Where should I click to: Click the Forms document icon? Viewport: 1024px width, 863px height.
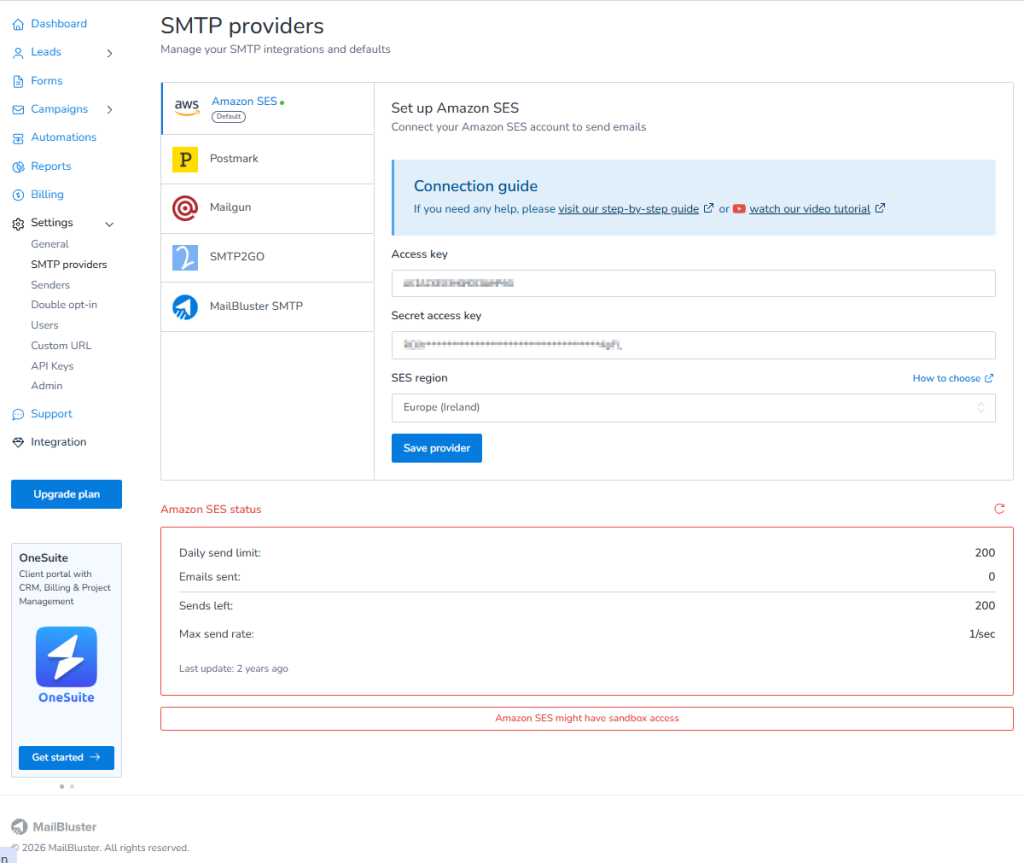pos(18,81)
